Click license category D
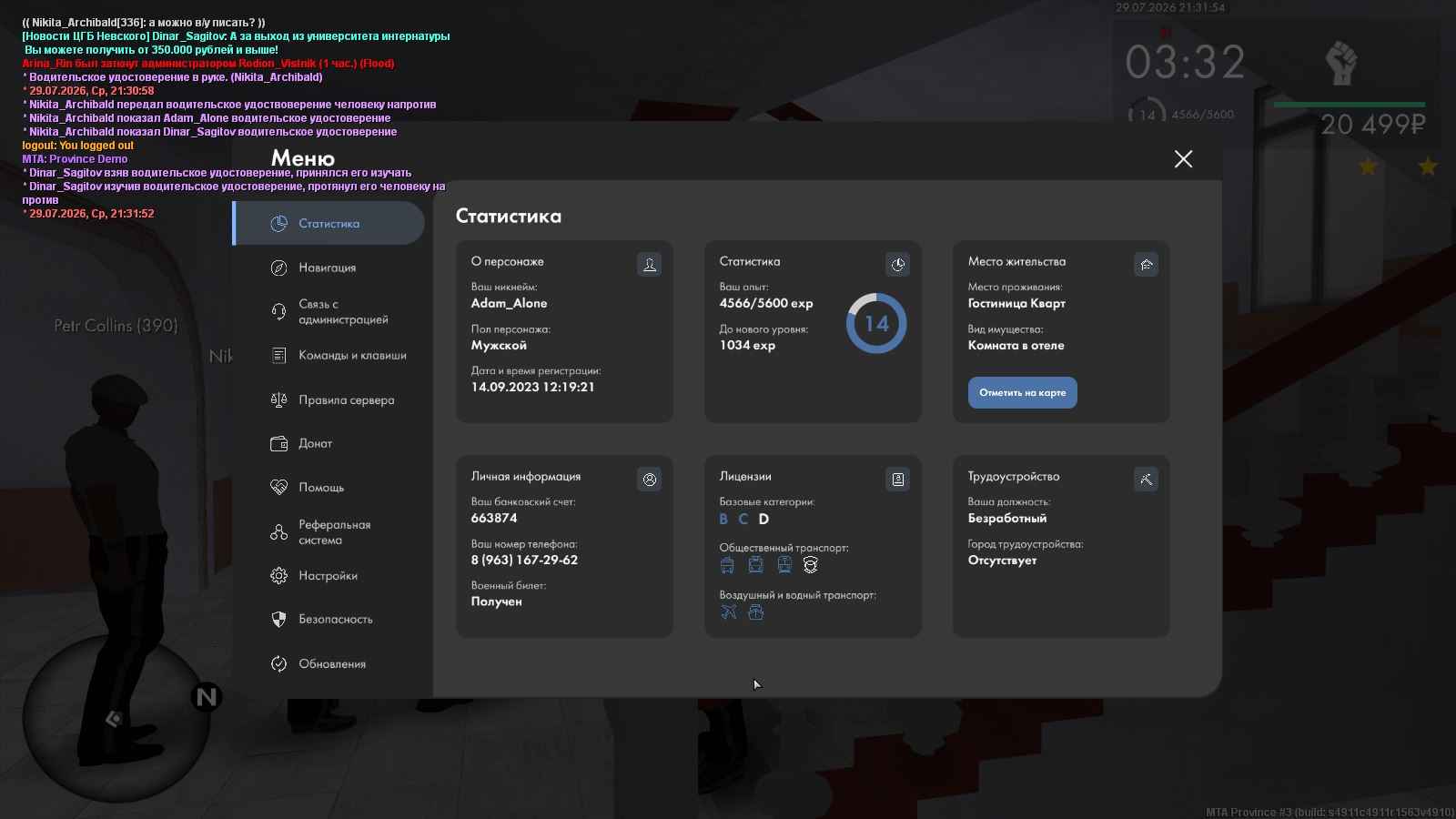1456x819 pixels. 763,519
